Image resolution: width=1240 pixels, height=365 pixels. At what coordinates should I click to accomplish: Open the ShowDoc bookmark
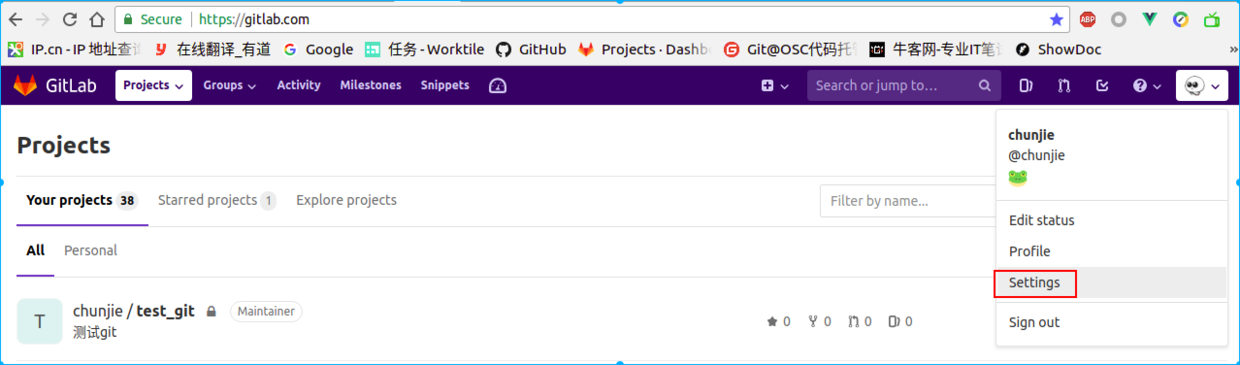coord(1057,49)
